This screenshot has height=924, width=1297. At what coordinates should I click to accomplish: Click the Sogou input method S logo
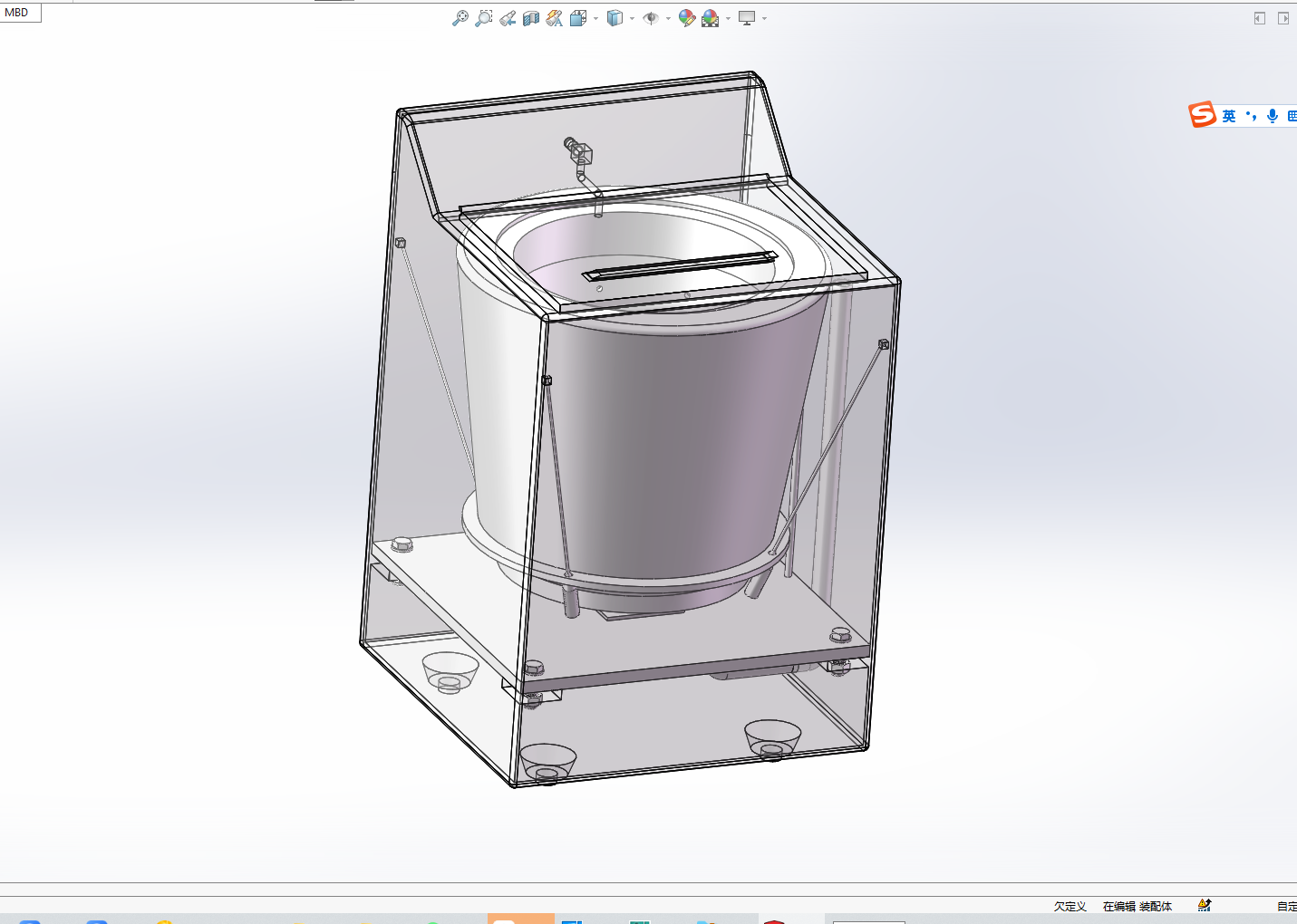[1202, 115]
